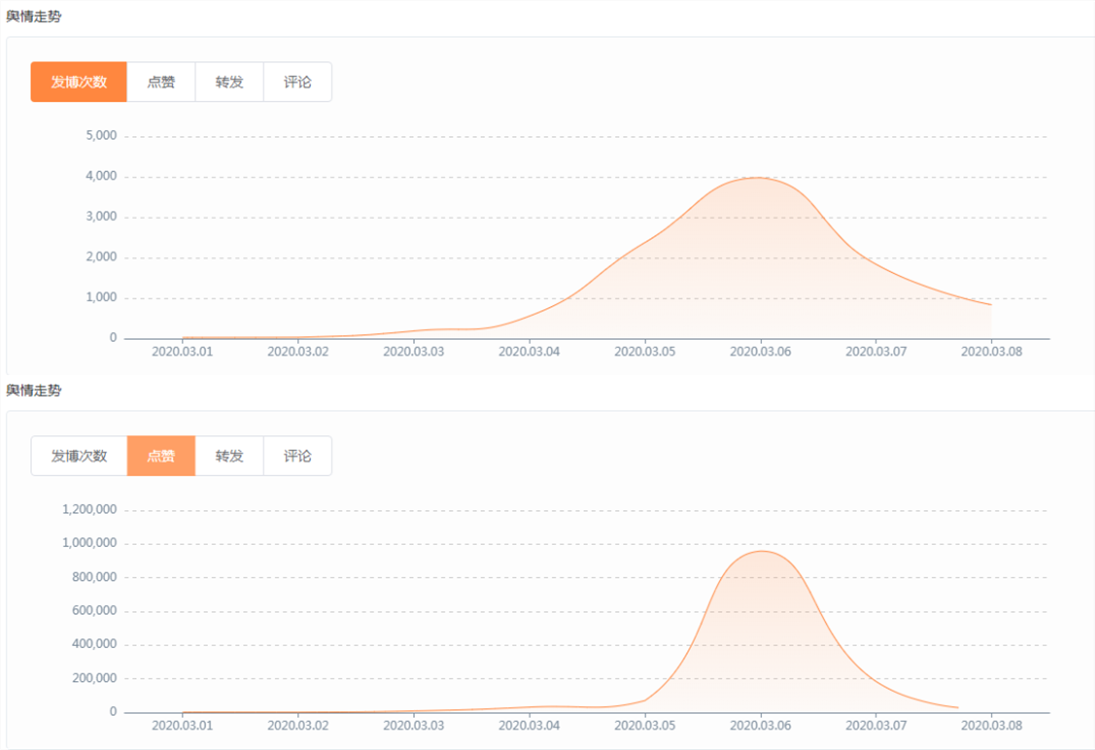
Task: Click active 点赞 tab in bottom chart
Action: (x=161, y=456)
